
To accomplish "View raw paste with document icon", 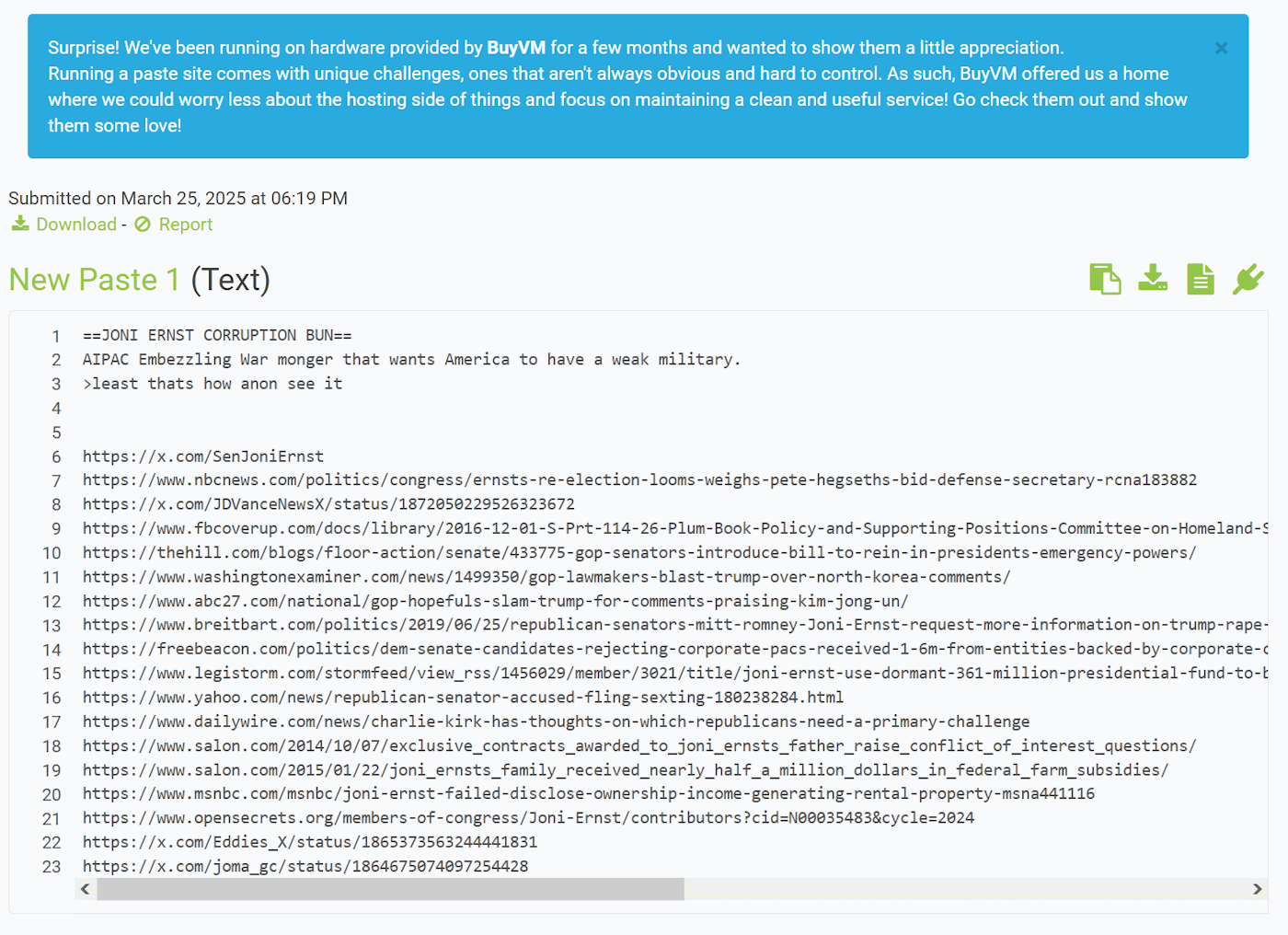I will tap(1201, 279).
